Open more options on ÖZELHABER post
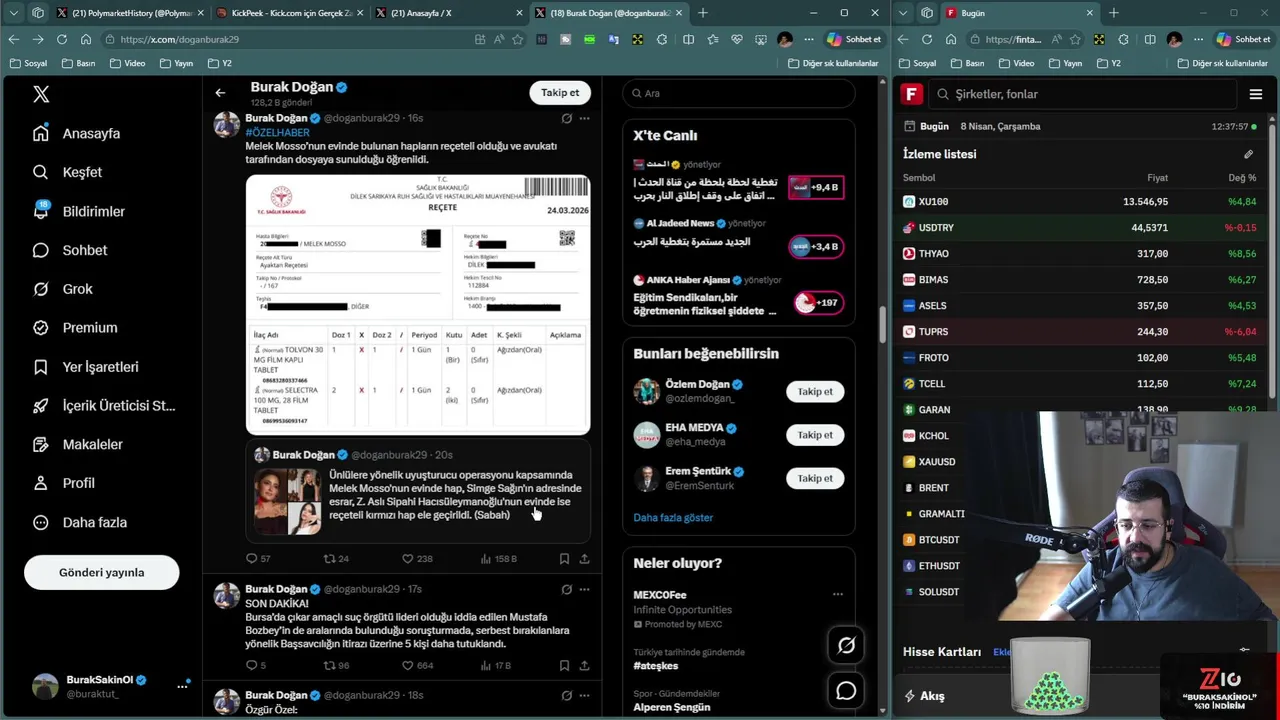 tap(584, 118)
